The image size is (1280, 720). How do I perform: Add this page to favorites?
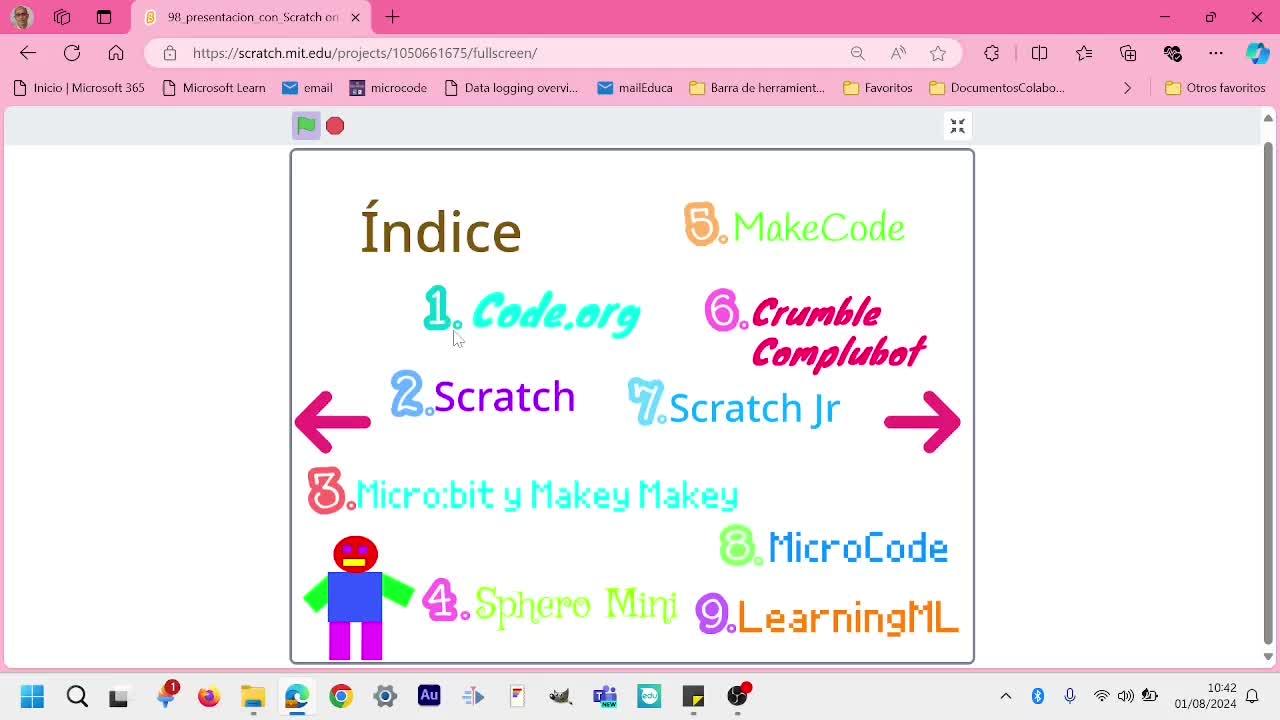[938, 53]
